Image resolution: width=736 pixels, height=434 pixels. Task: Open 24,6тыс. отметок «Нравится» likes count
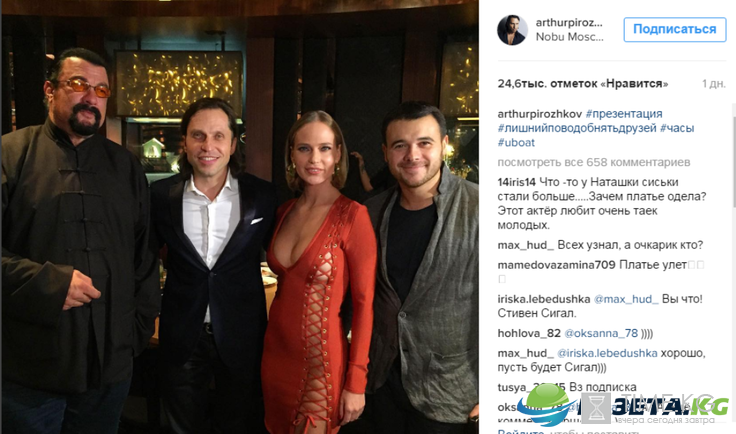click(583, 84)
